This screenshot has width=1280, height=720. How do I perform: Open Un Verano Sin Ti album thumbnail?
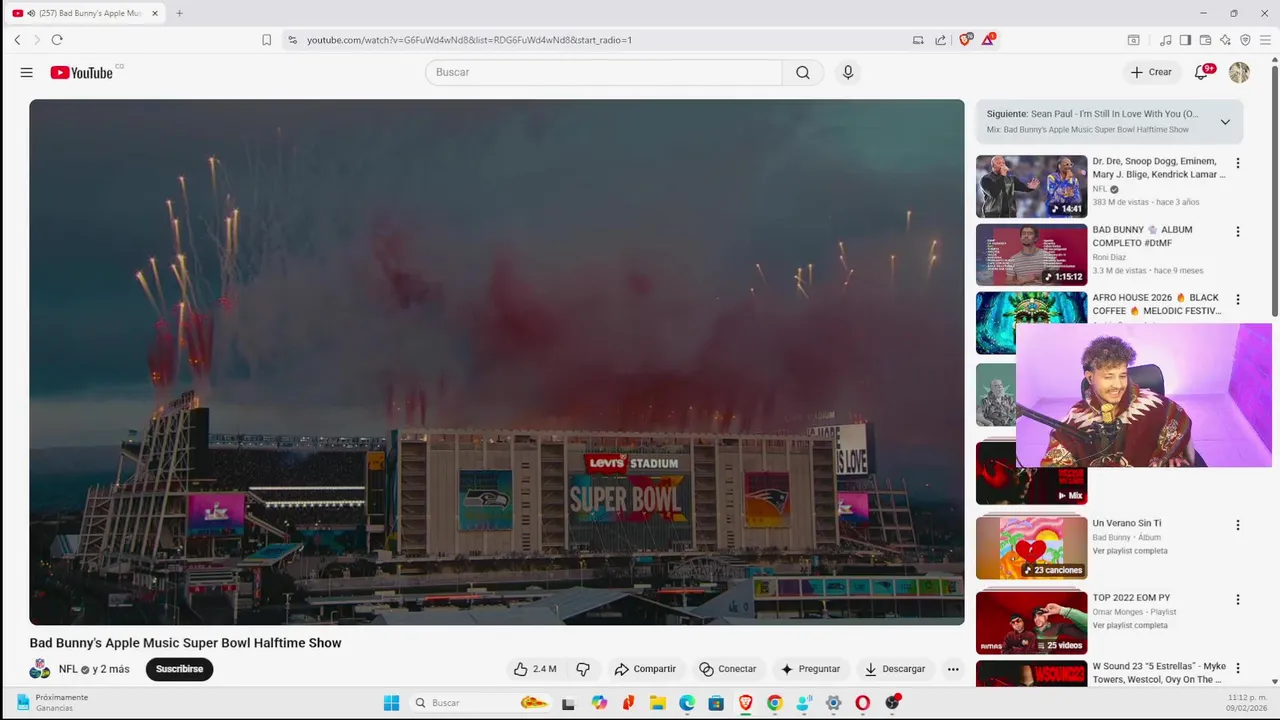click(x=1031, y=548)
